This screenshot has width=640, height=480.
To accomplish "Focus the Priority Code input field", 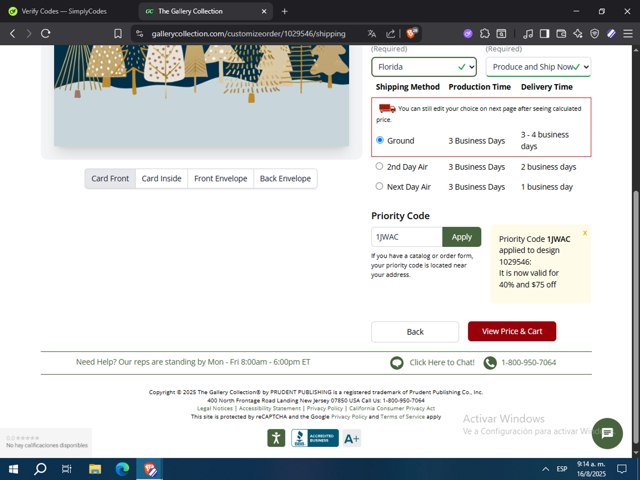I will pos(407,237).
